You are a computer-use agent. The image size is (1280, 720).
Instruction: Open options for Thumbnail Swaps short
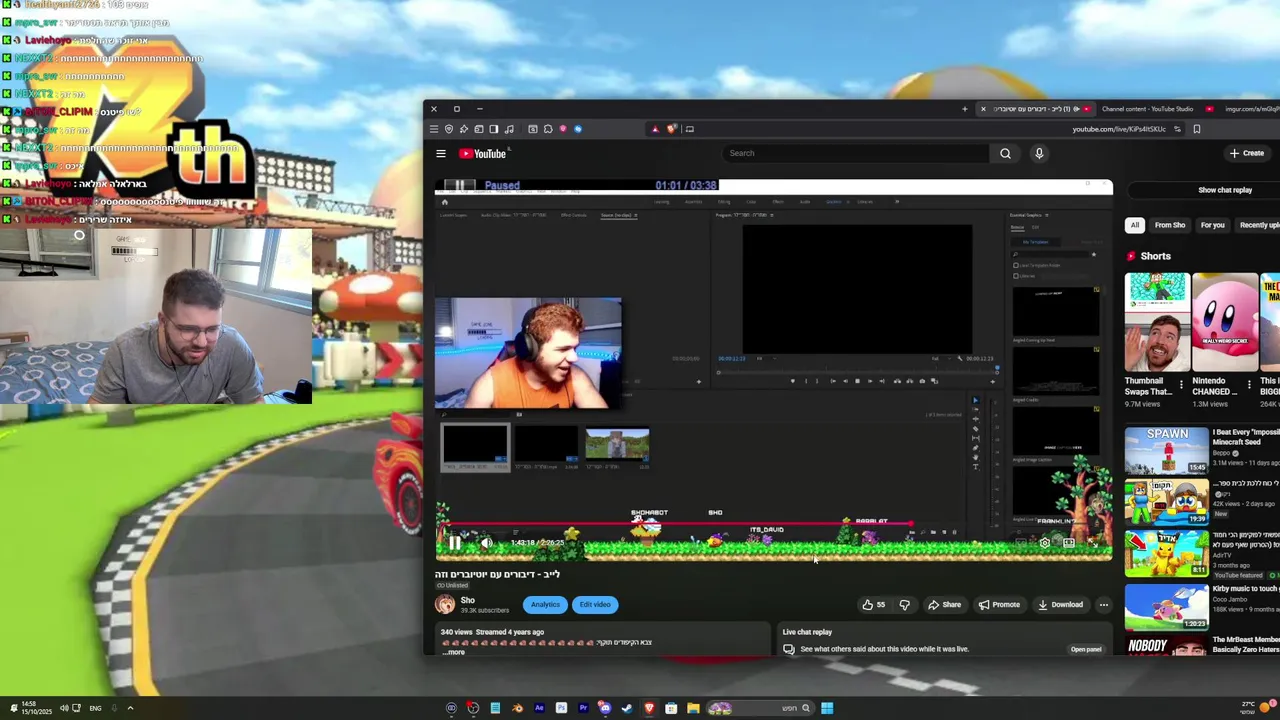tap(1181, 384)
